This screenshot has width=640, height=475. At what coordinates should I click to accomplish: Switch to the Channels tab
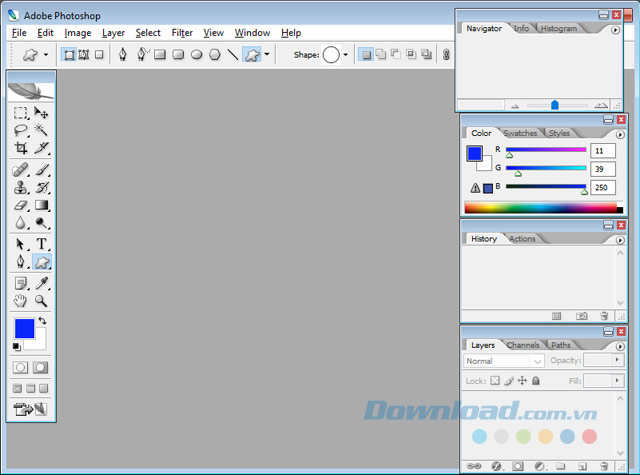pos(523,345)
